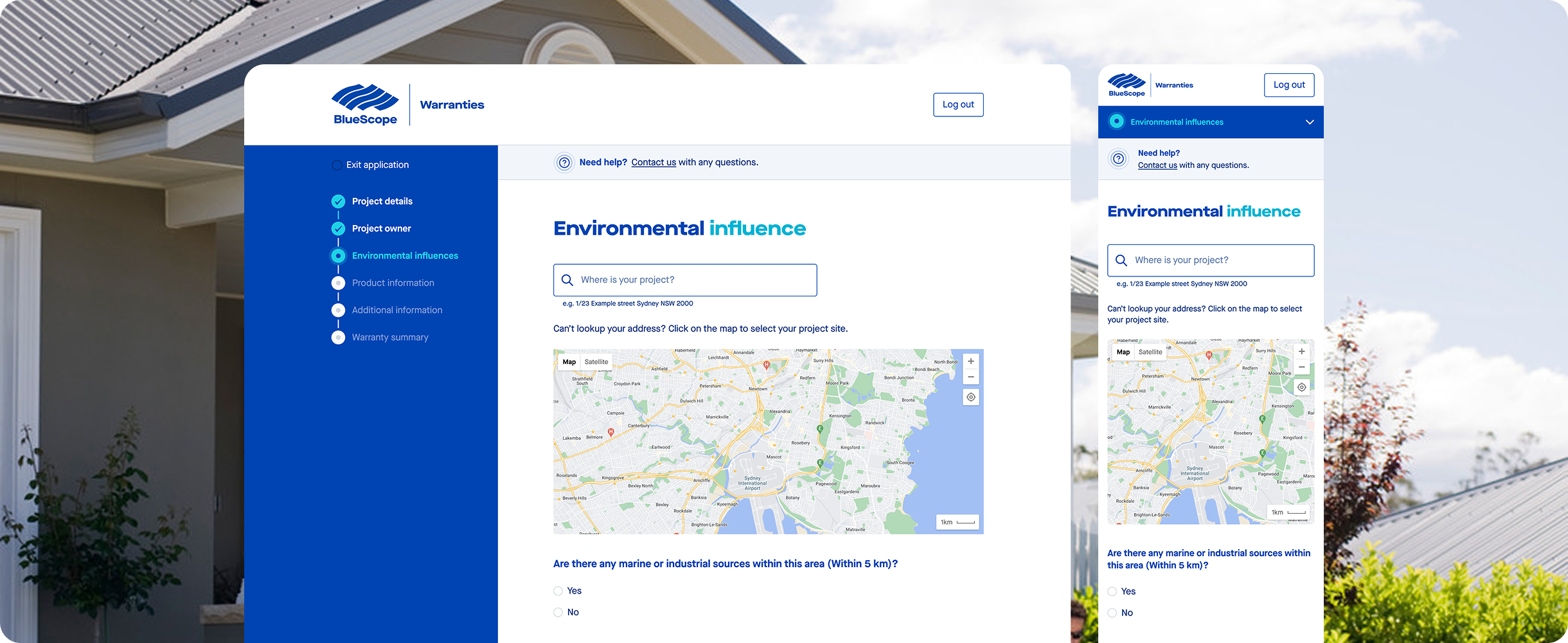Image resolution: width=1568 pixels, height=643 pixels.
Task: Select No radio button in desktop form
Action: 558,613
